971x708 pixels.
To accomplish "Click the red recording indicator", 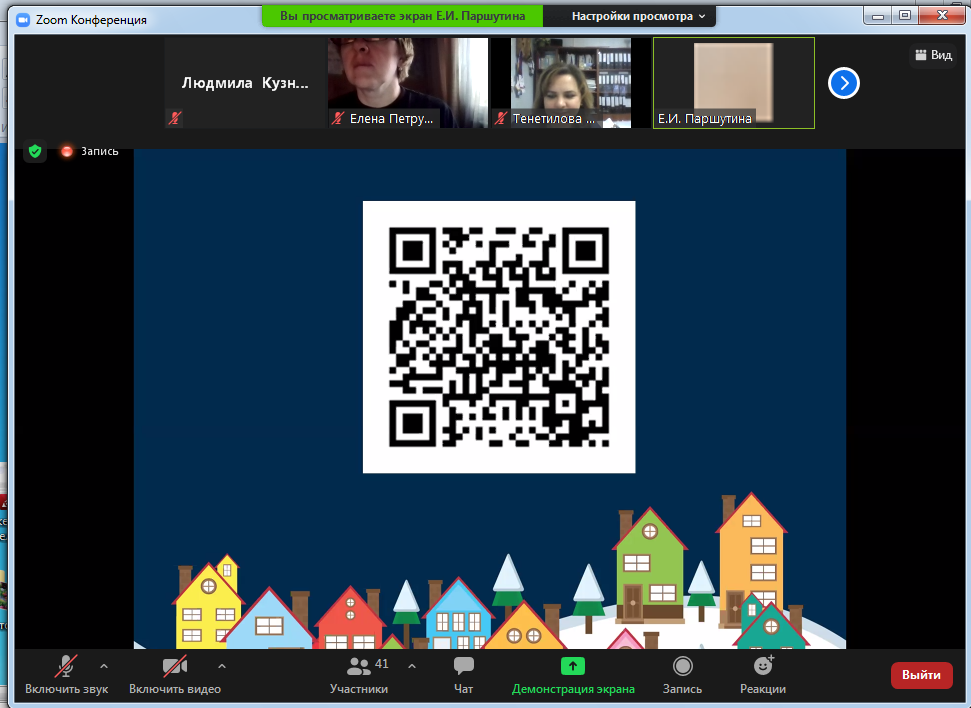I will 67,151.
